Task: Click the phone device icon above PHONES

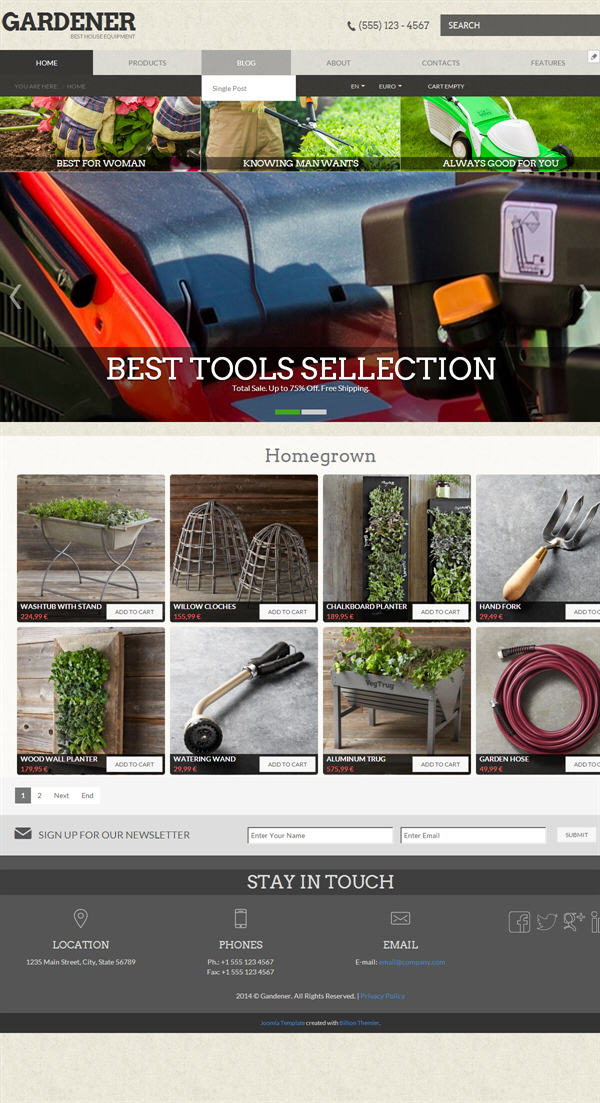Action: click(x=241, y=918)
